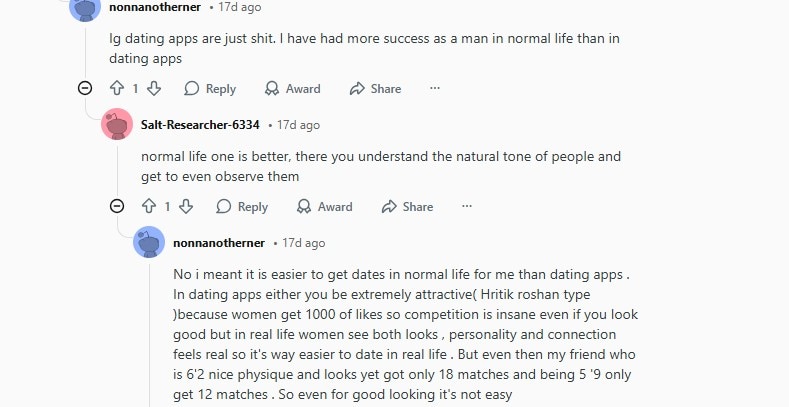Collapse nonnanotherner's comment thread
This screenshot has width=789, height=407.
(85, 89)
